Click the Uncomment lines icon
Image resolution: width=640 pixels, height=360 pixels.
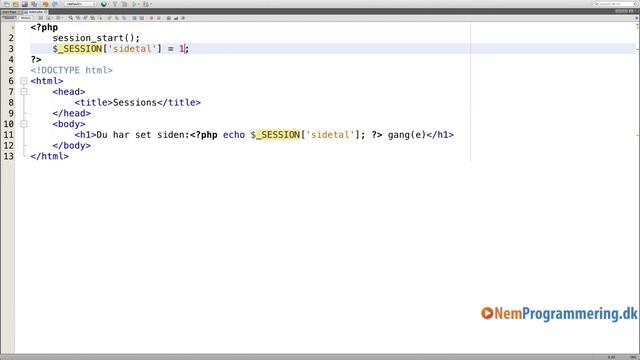click(176, 18)
